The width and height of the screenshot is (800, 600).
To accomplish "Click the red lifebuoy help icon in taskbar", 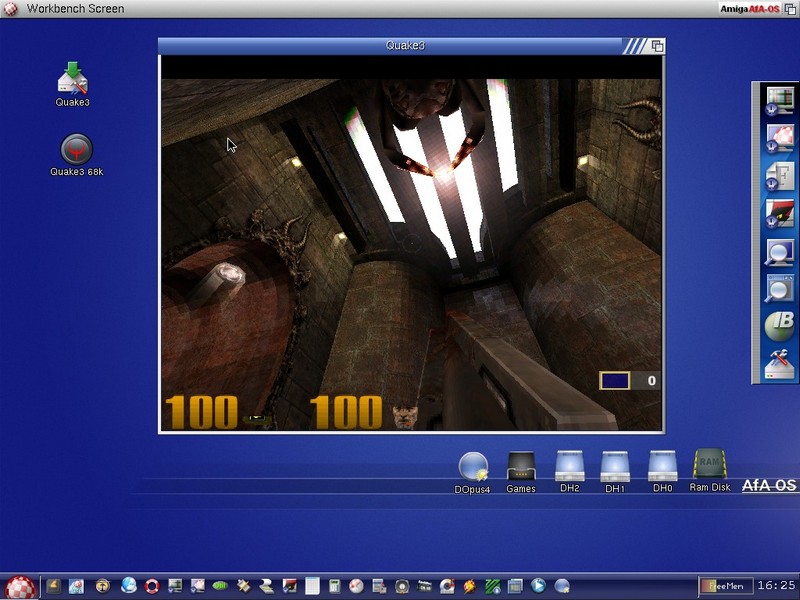I will (x=152, y=586).
